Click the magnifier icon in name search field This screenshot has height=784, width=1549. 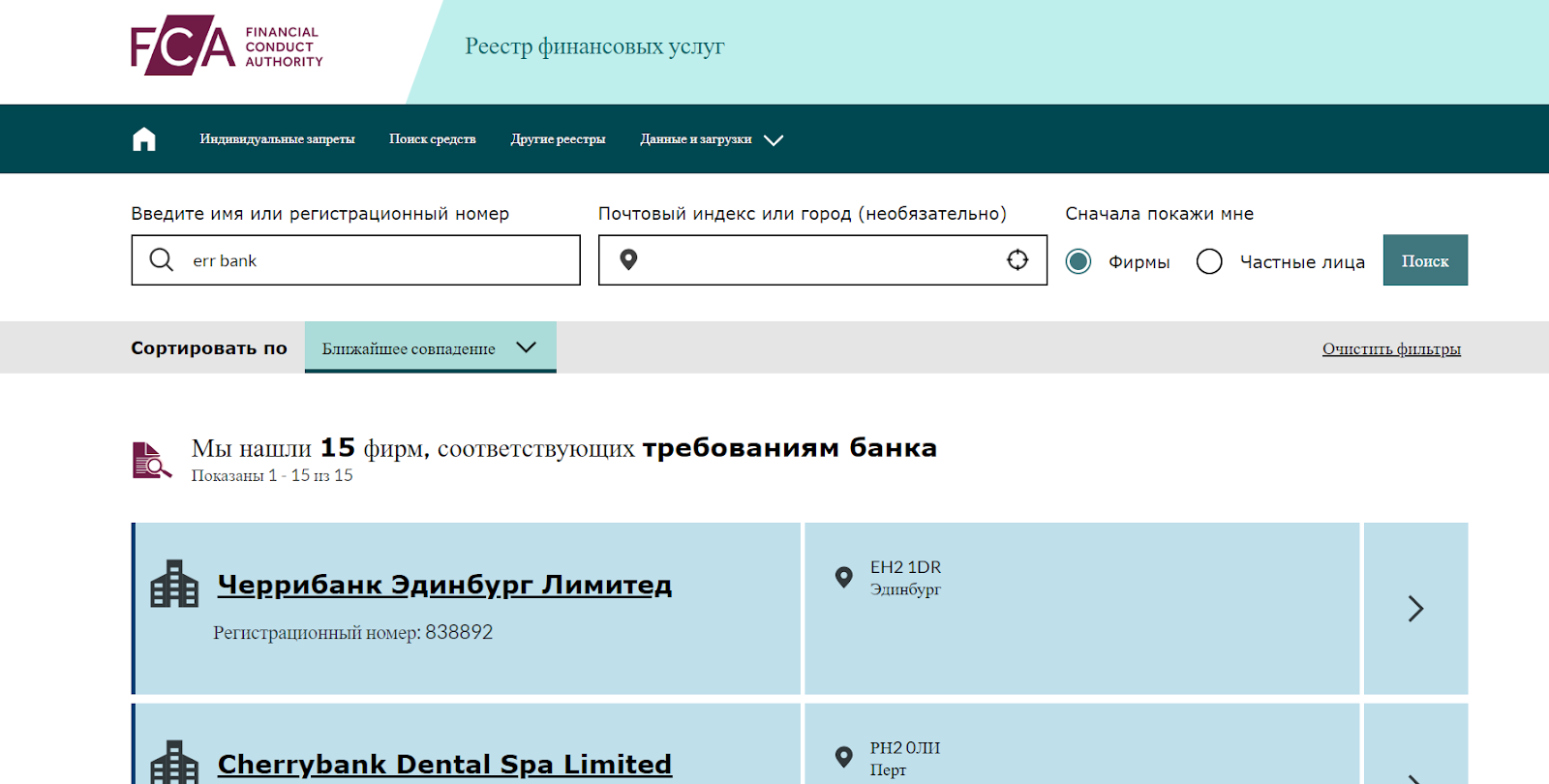162,259
